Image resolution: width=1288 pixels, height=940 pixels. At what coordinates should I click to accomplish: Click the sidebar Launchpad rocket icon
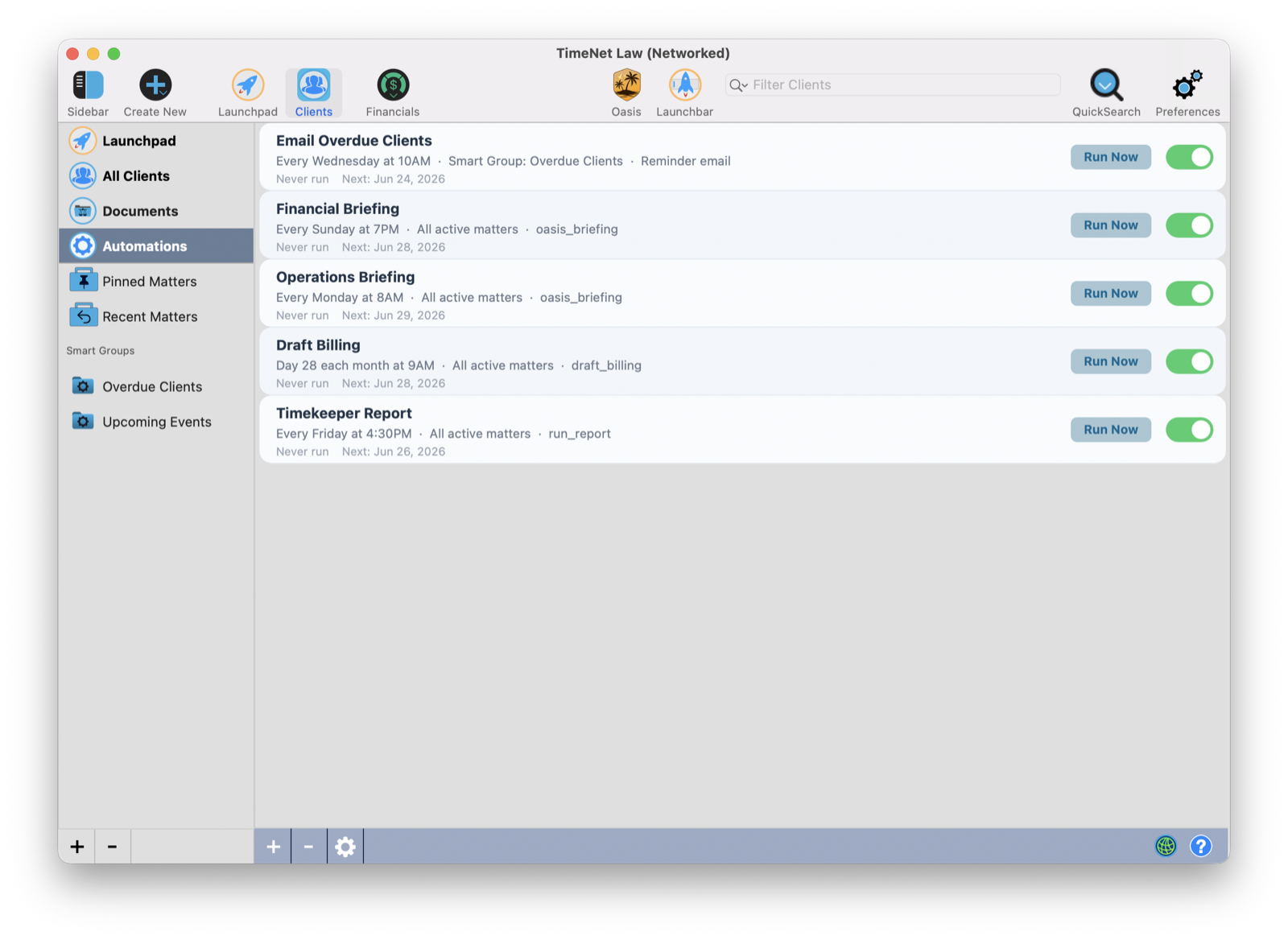(x=82, y=140)
